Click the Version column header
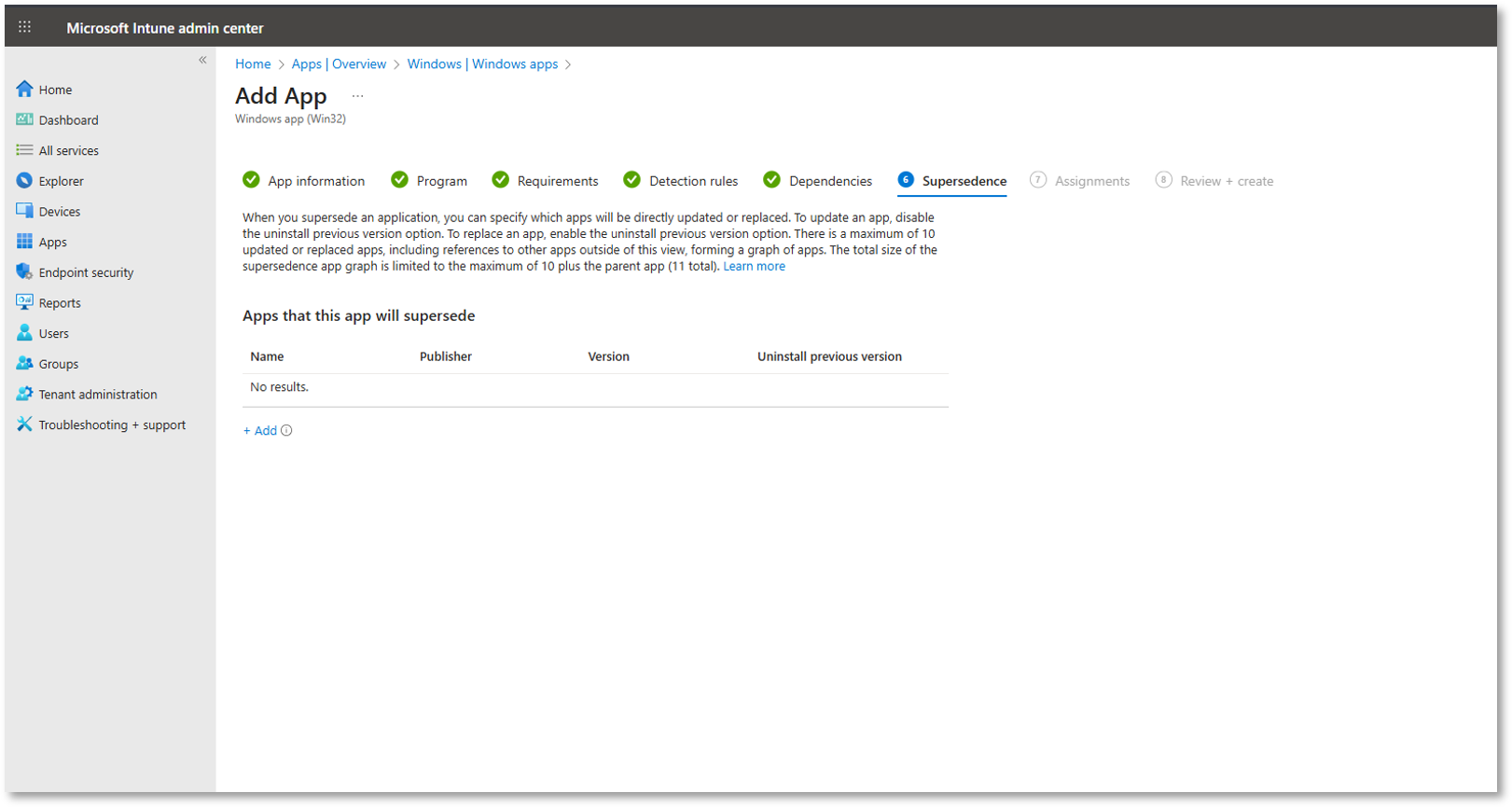 608,356
